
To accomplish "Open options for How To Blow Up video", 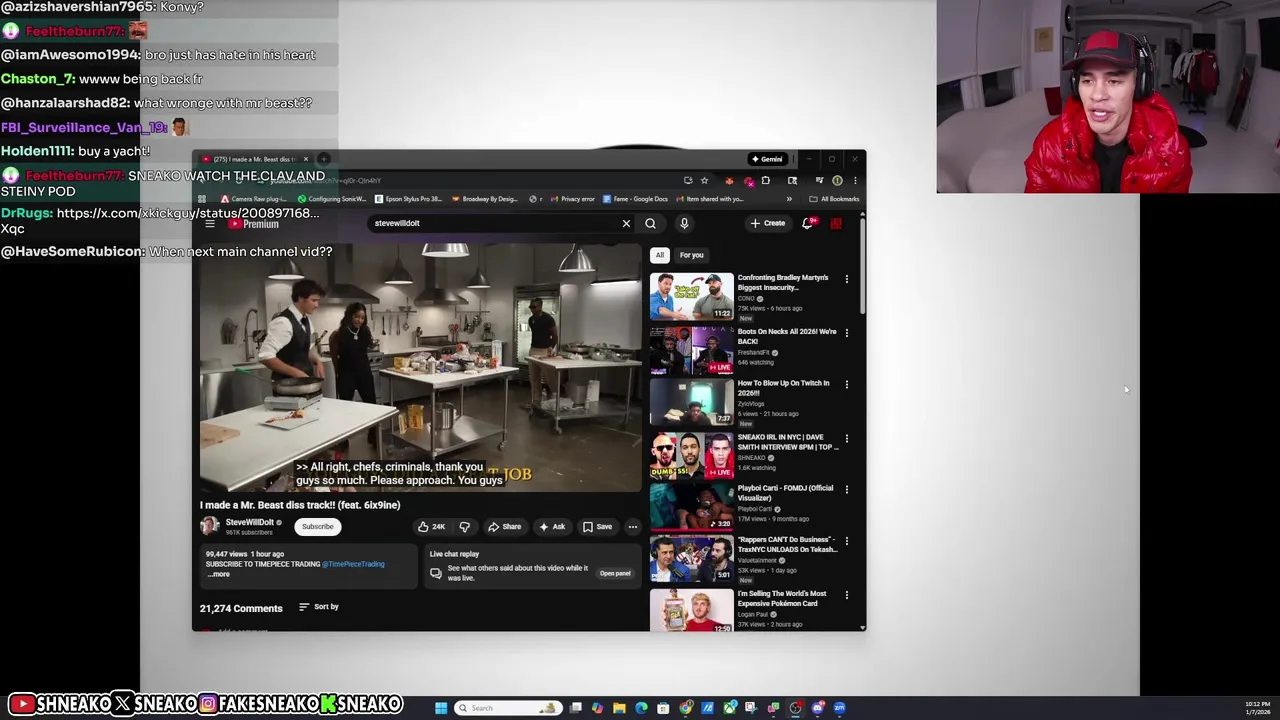I will [x=847, y=385].
